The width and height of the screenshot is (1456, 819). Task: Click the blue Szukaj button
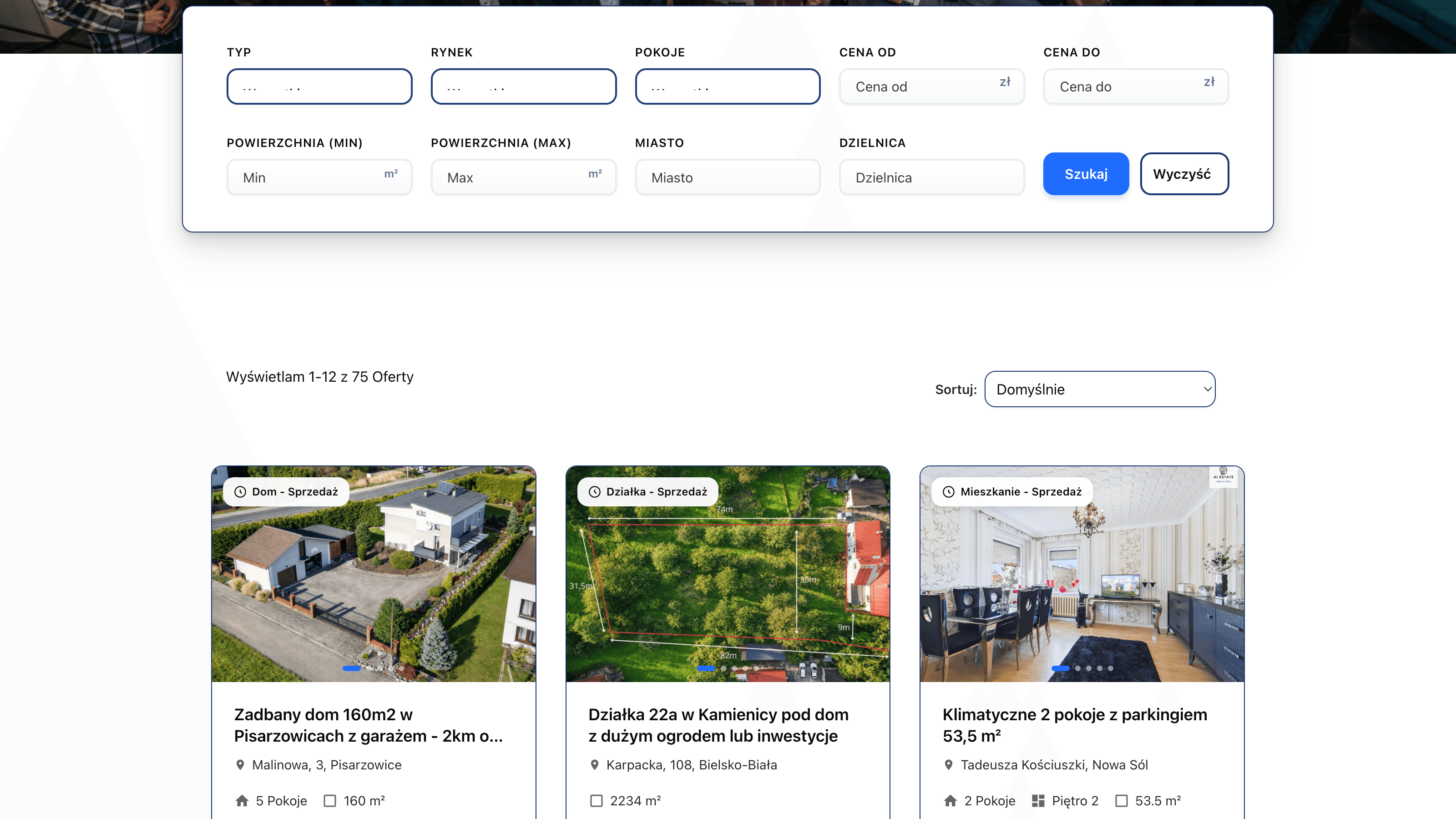(1086, 174)
